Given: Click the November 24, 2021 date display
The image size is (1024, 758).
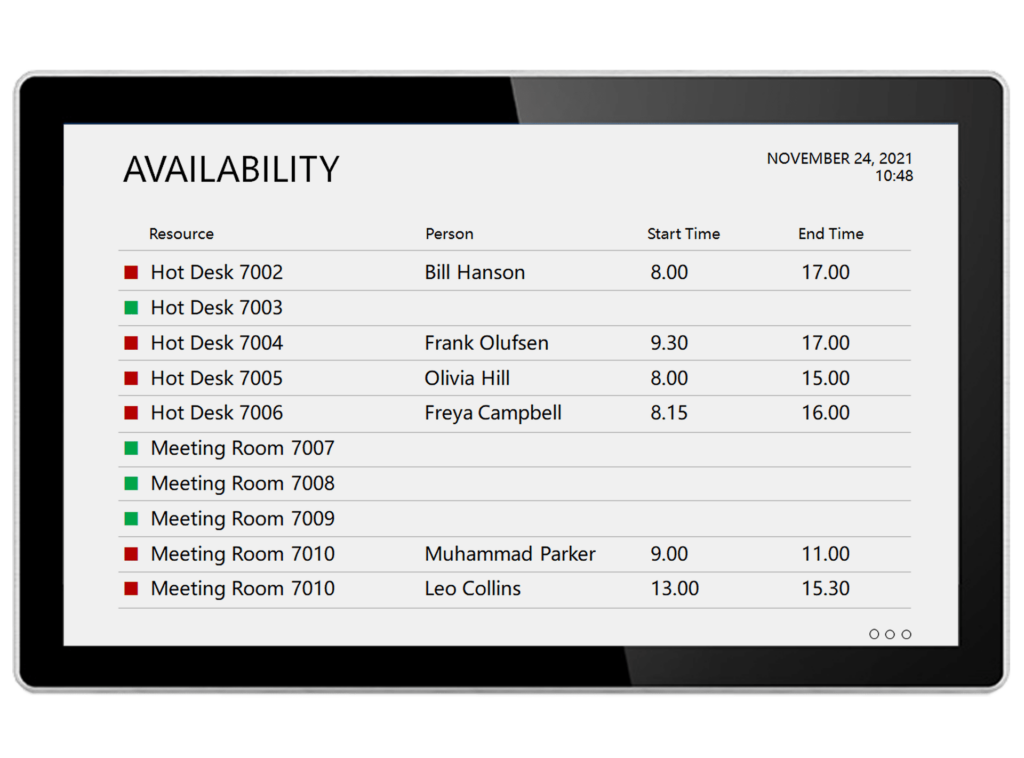Looking at the screenshot, I should point(839,159).
